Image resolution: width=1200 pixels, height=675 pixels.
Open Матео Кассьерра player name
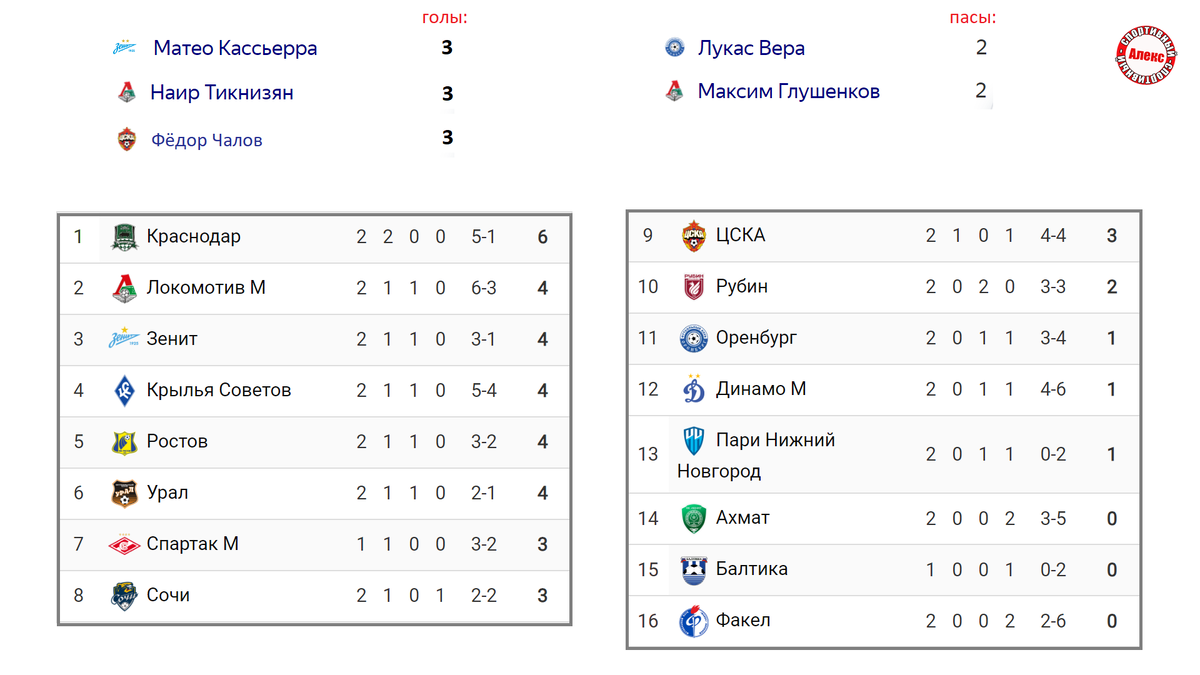pos(235,48)
